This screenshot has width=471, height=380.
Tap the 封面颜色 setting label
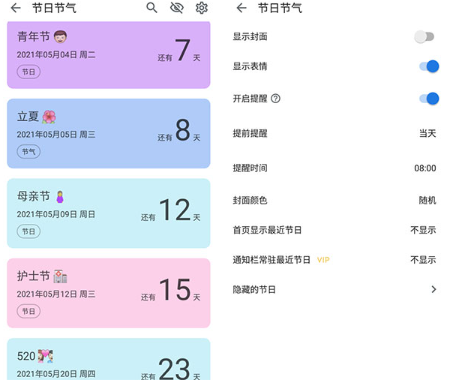(250, 200)
